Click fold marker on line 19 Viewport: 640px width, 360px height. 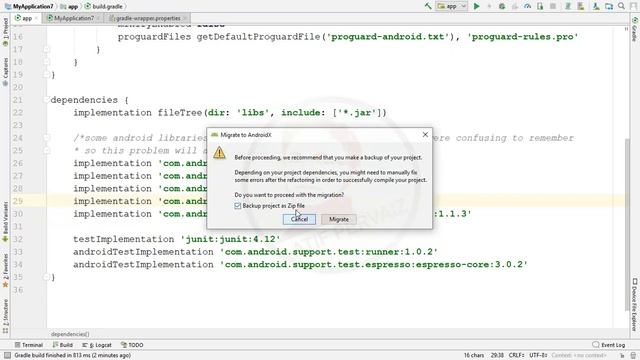pos(46,75)
